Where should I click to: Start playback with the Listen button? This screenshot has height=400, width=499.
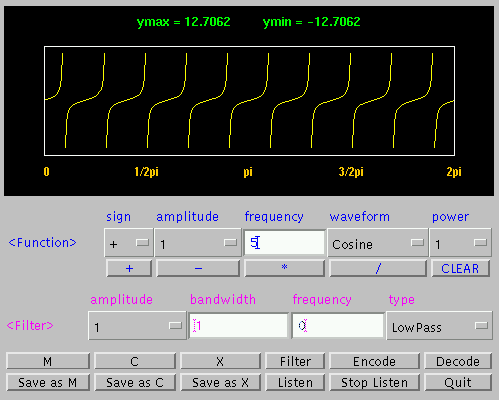tap(295, 382)
